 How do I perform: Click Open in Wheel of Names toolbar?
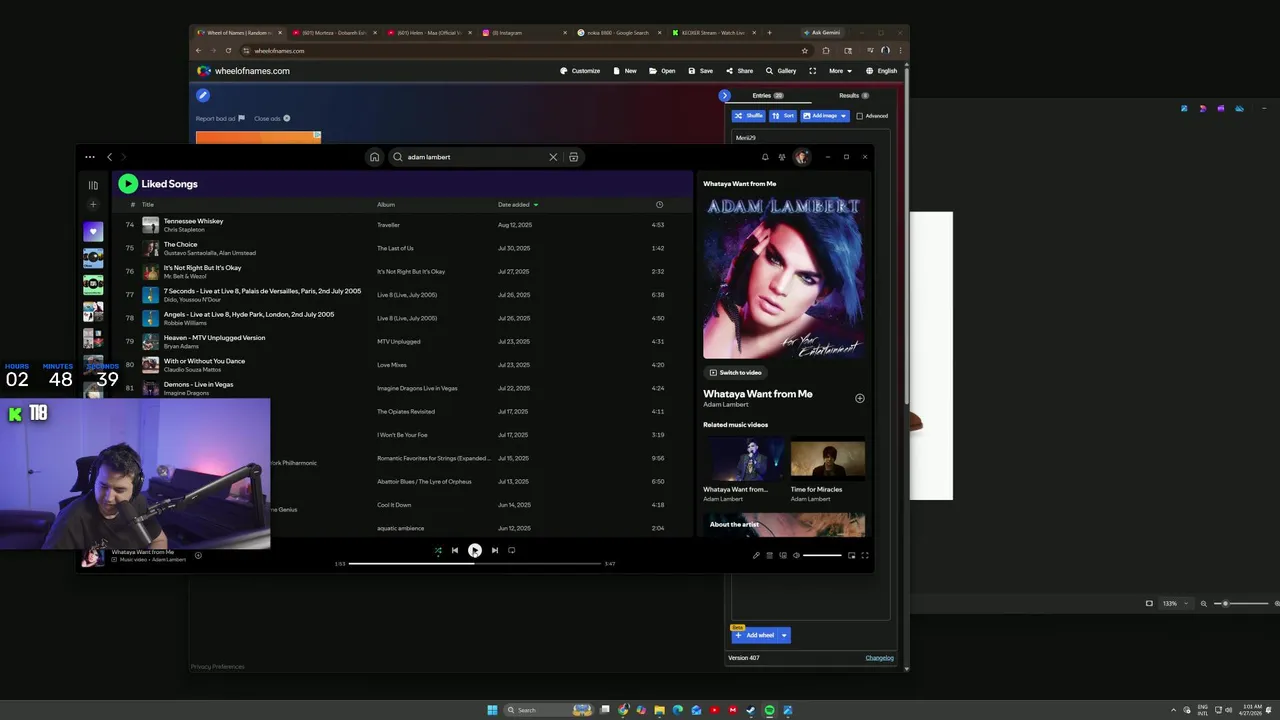tap(662, 71)
